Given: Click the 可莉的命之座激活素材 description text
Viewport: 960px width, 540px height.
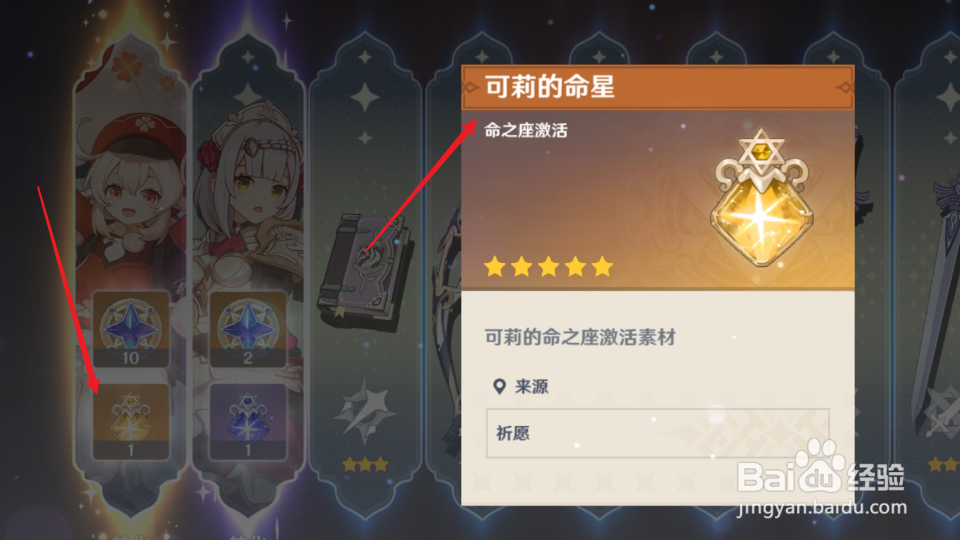Looking at the screenshot, I should (x=580, y=337).
